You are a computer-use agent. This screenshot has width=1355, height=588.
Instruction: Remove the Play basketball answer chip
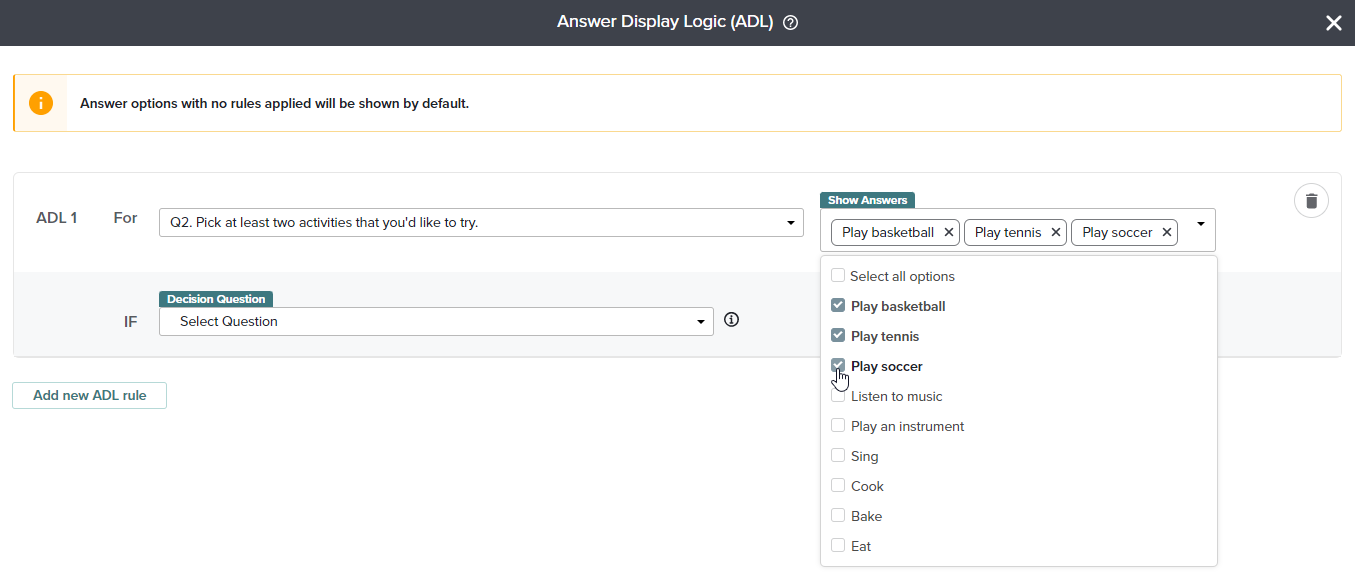(948, 232)
